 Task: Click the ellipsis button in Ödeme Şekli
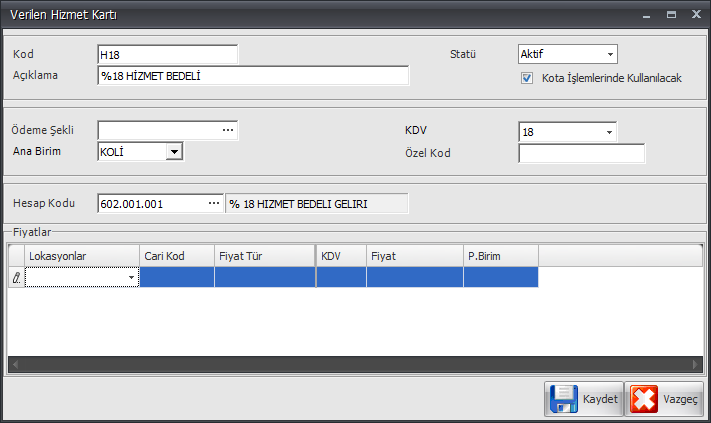[x=227, y=130]
